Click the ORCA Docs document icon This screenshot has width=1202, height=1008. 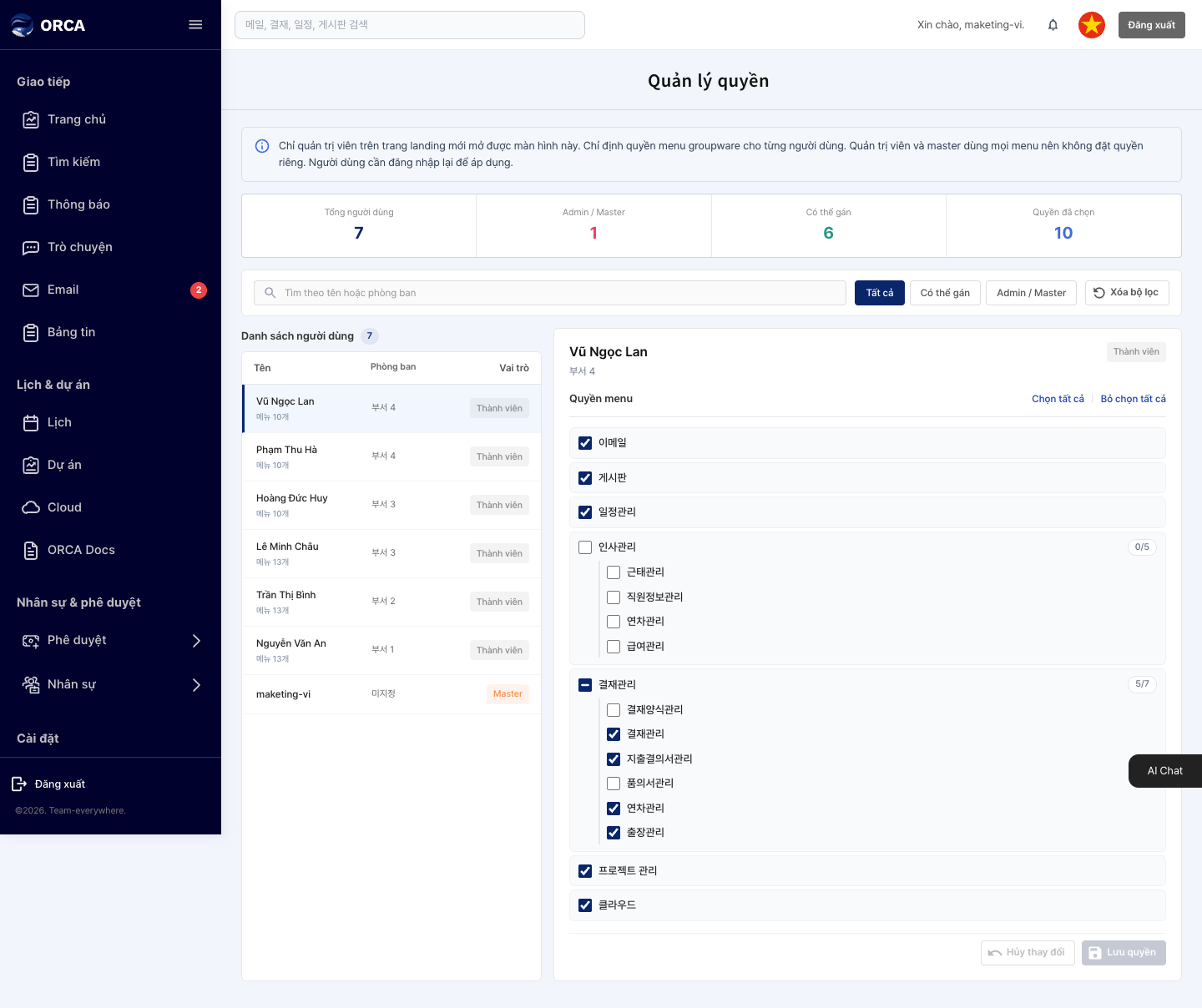point(31,550)
